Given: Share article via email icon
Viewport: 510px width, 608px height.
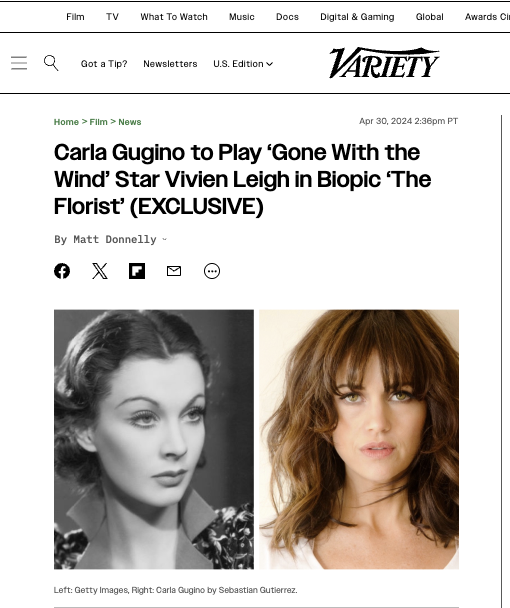Looking at the screenshot, I should [x=174, y=271].
